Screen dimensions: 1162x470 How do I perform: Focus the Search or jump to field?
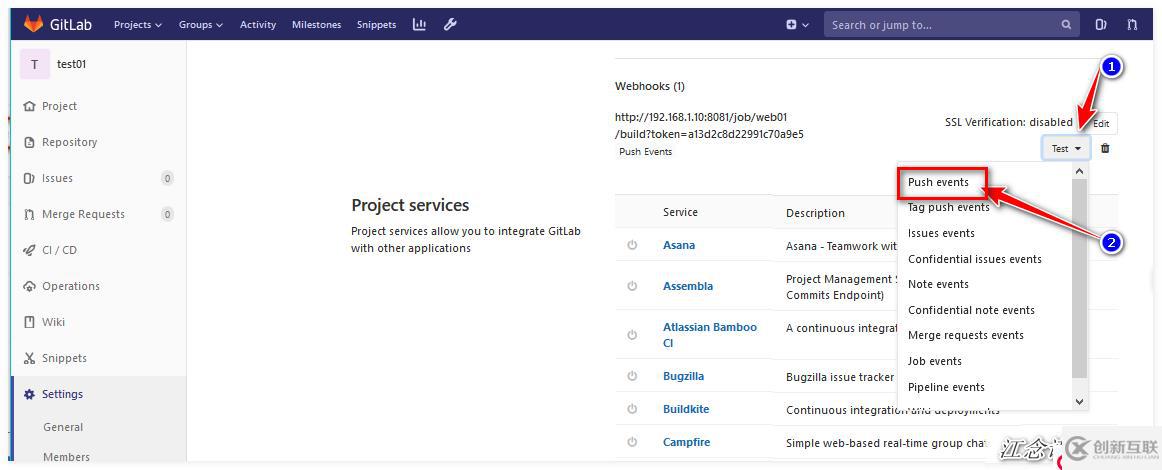coord(940,25)
